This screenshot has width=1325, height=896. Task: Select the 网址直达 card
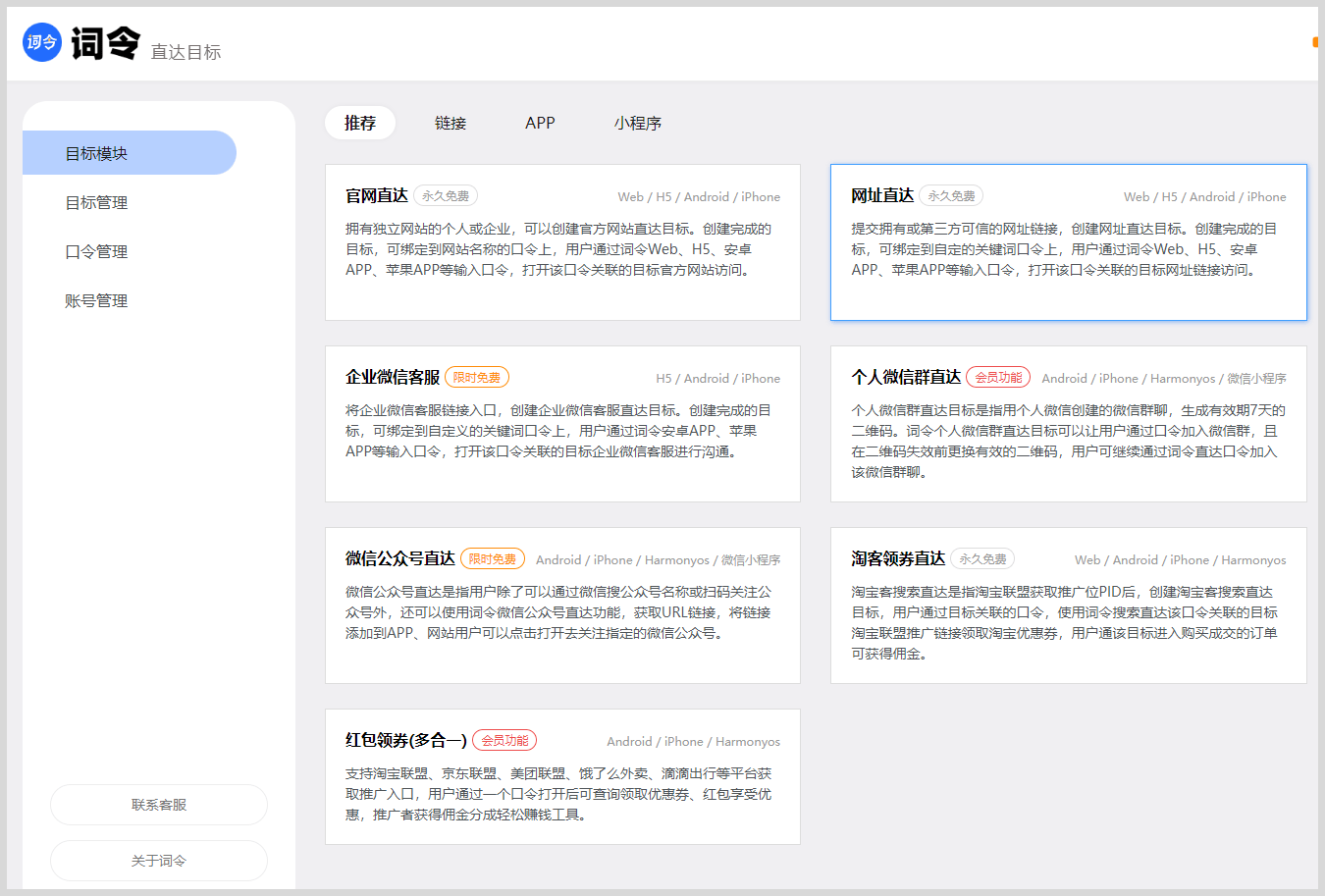pos(1069,241)
